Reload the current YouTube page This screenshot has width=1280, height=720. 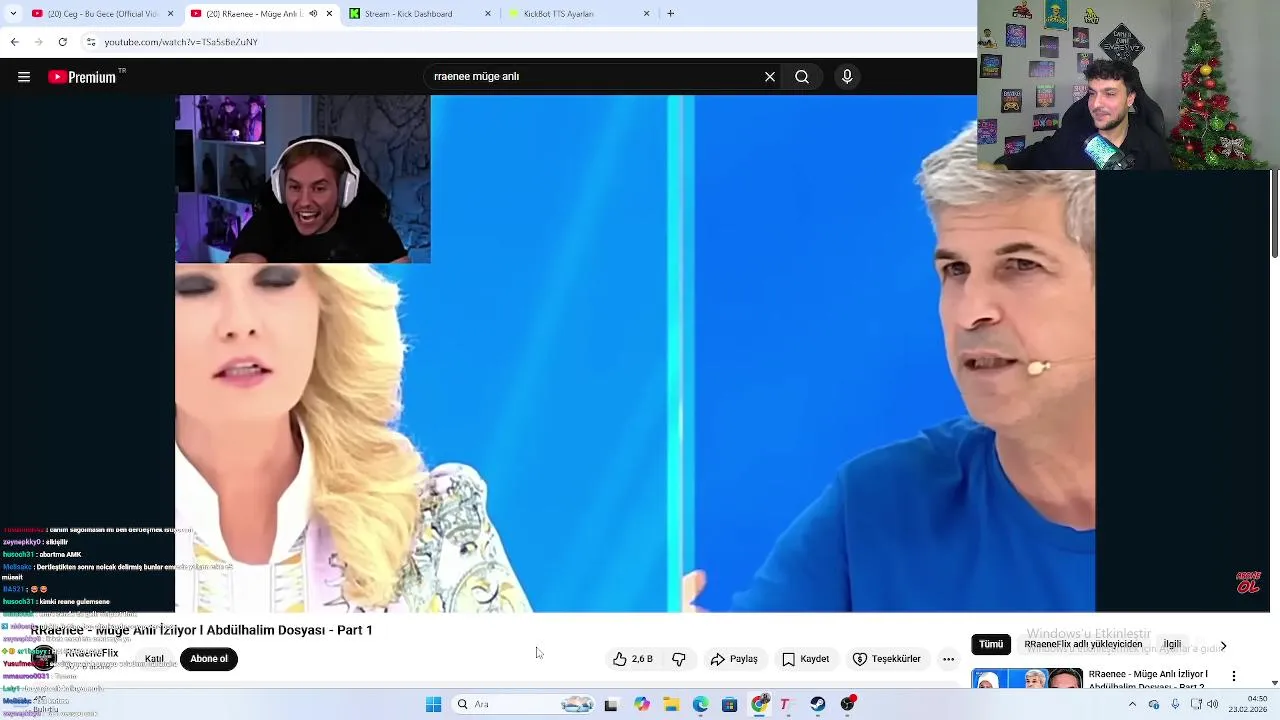click(x=63, y=42)
